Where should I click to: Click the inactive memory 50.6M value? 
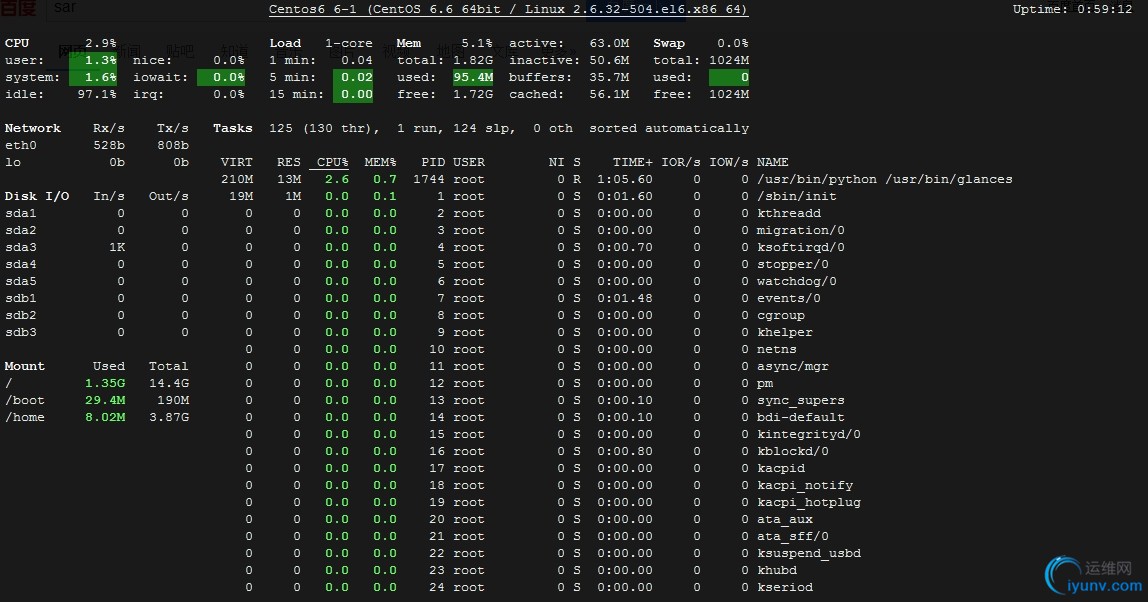[x=609, y=60]
